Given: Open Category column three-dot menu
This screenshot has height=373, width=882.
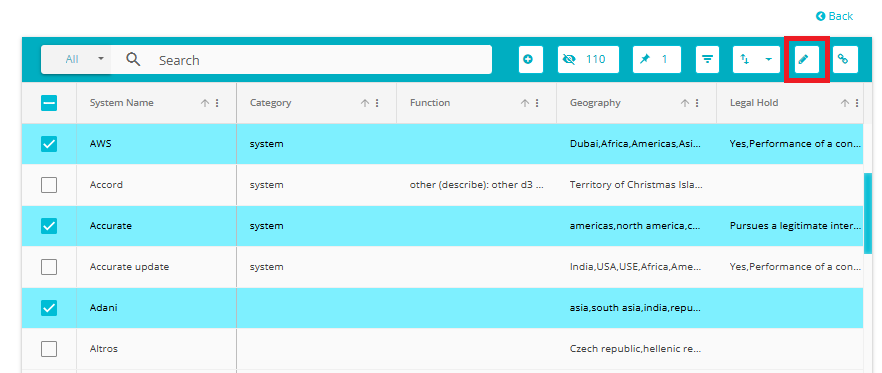Looking at the screenshot, I should 377,103.
